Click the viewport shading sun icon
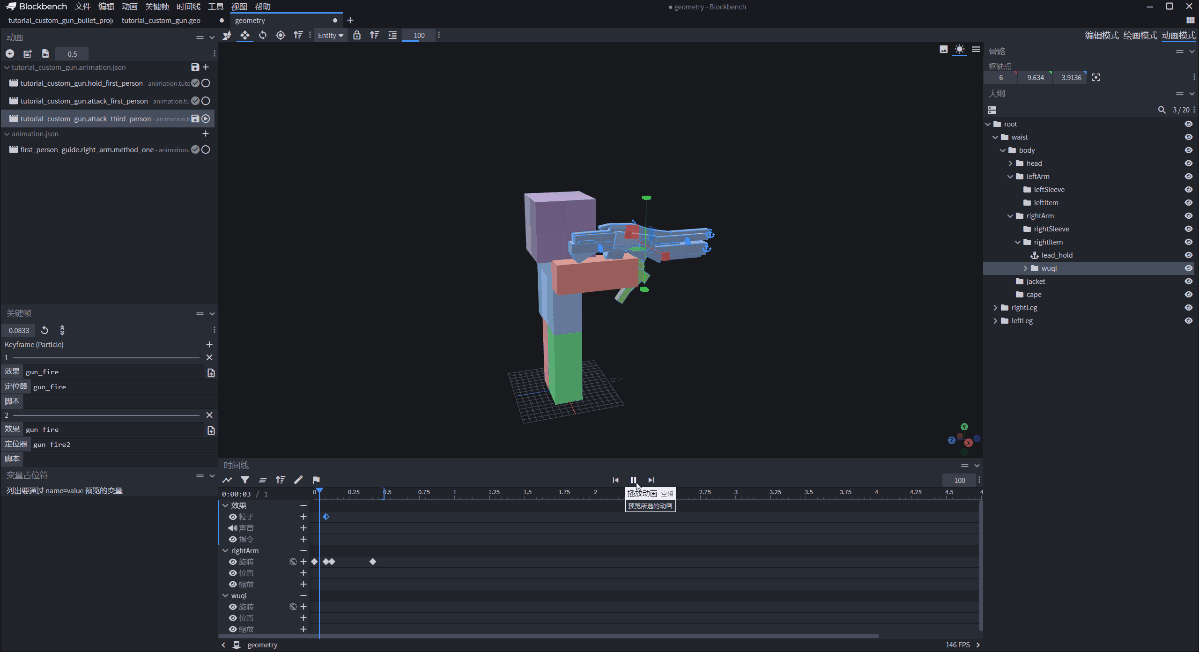The width and height of the screenshot is (1199, 652). tap(960, 49)
